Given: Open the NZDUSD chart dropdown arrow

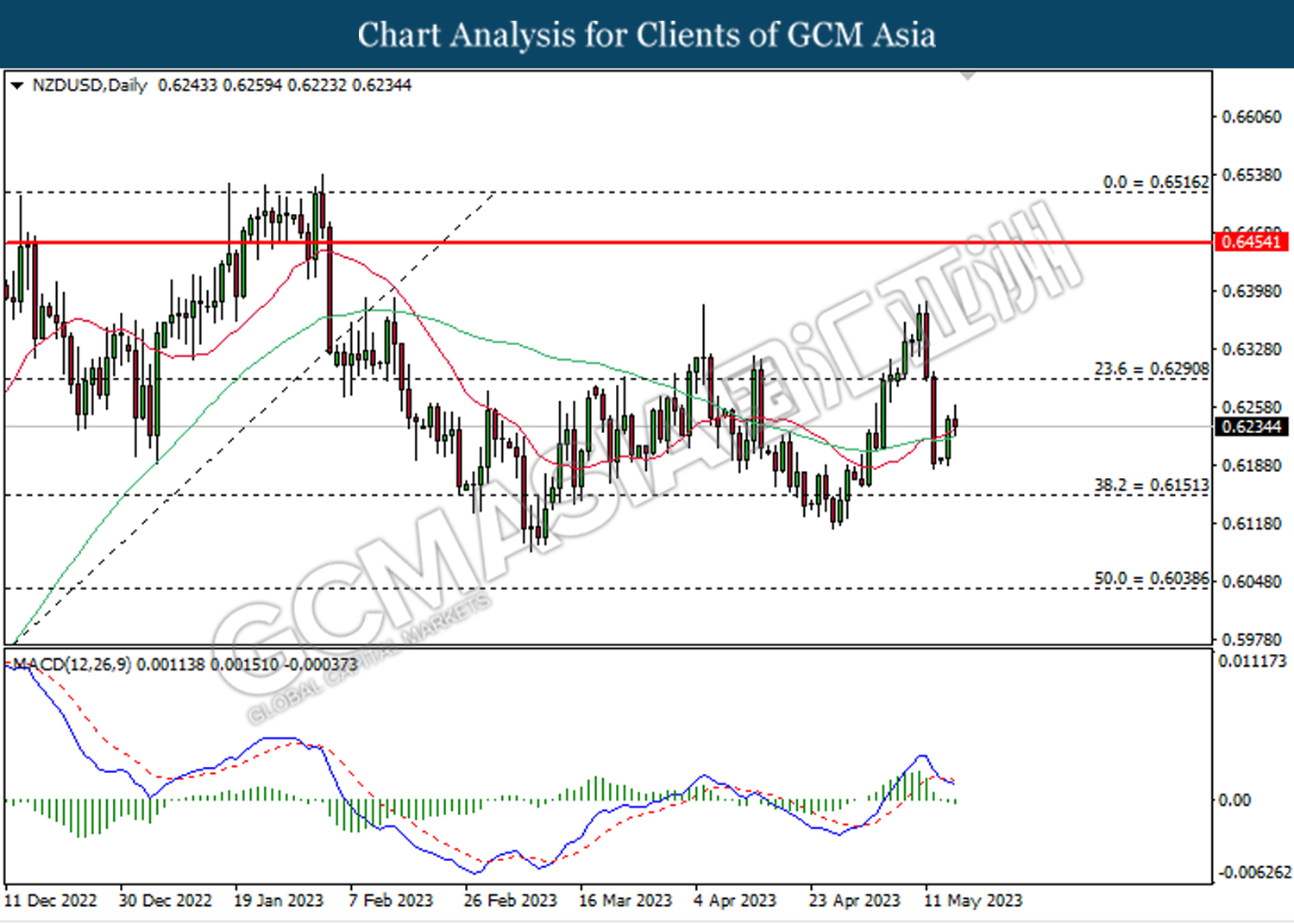Looking at the screenshot, I should click(16, 85).
